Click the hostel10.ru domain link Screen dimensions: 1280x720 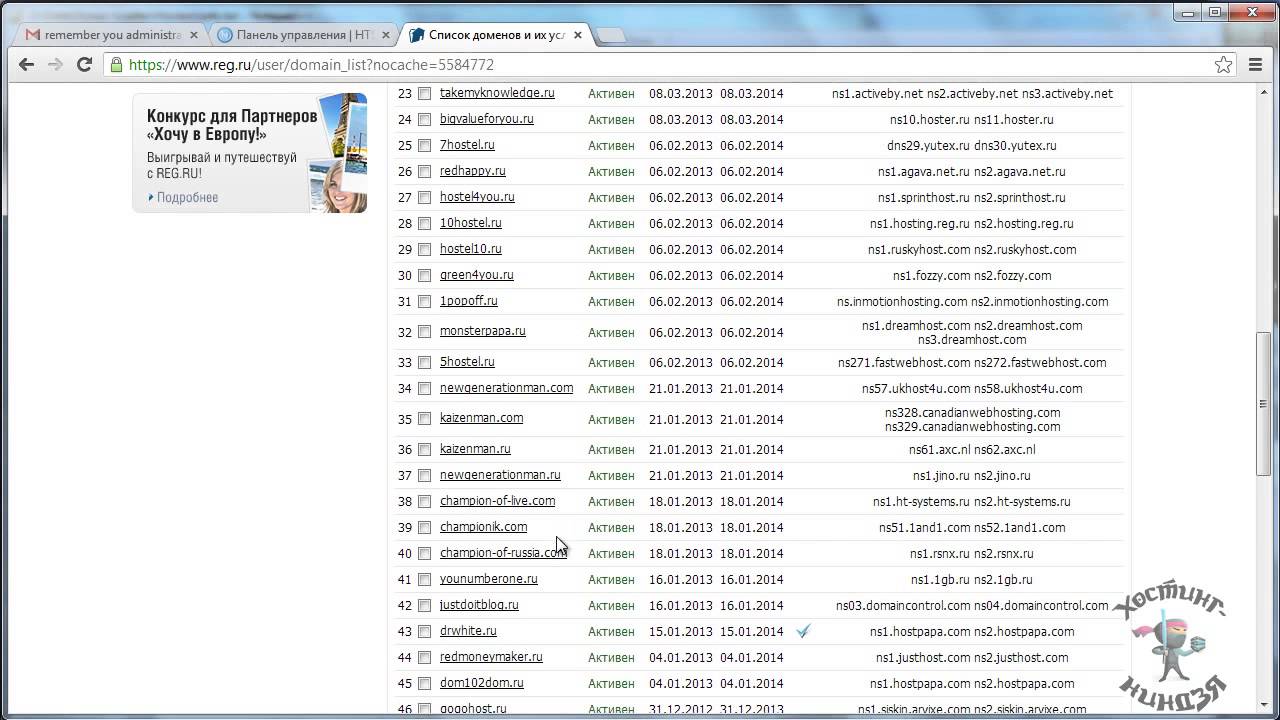471,249
